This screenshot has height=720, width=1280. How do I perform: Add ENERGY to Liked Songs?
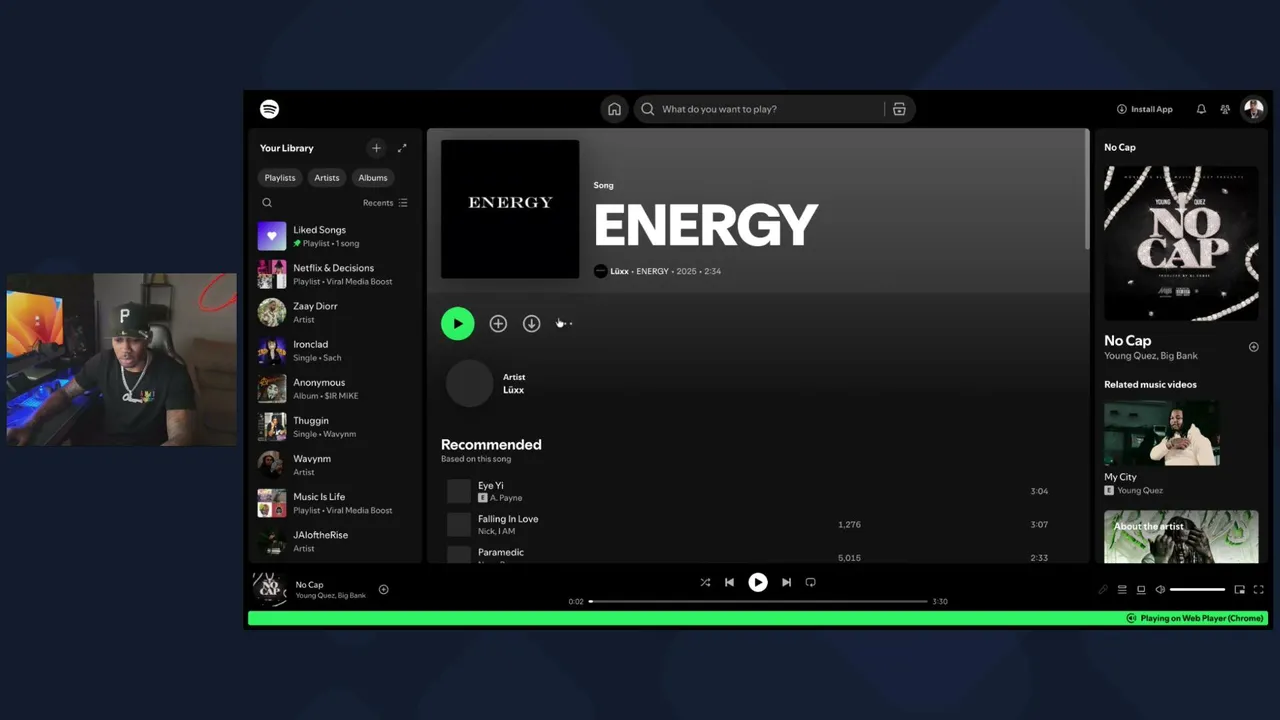coord(498,323)
